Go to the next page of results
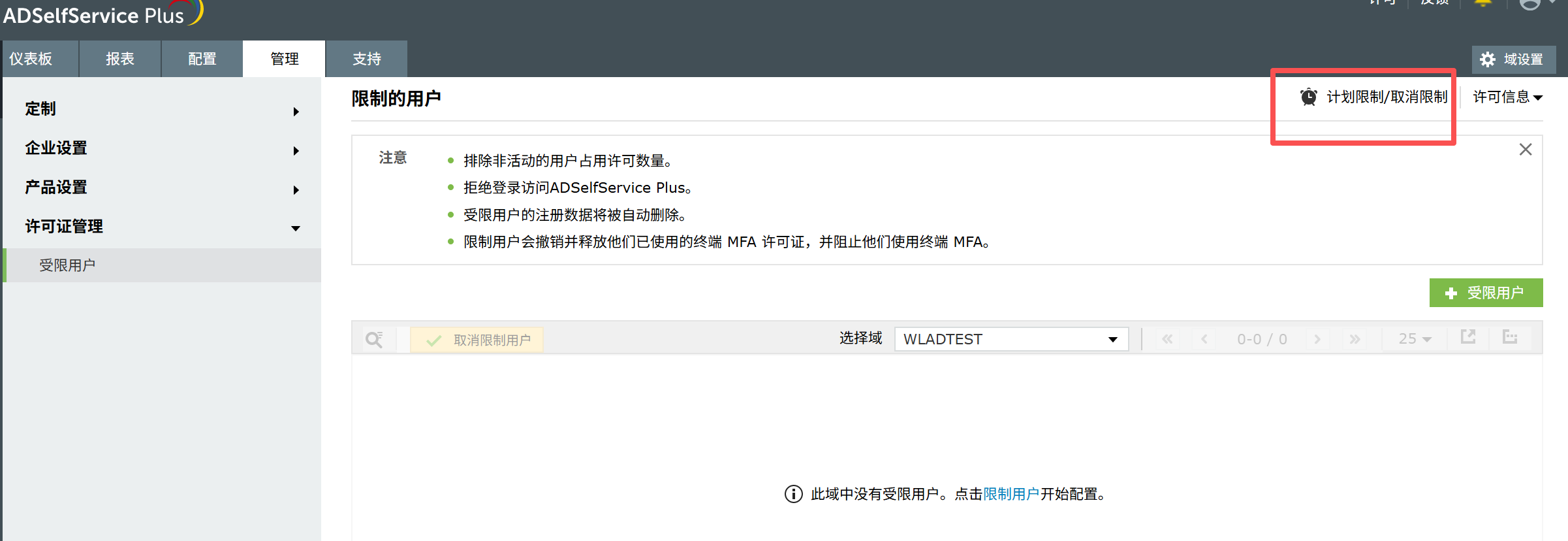 point(1317,339)
